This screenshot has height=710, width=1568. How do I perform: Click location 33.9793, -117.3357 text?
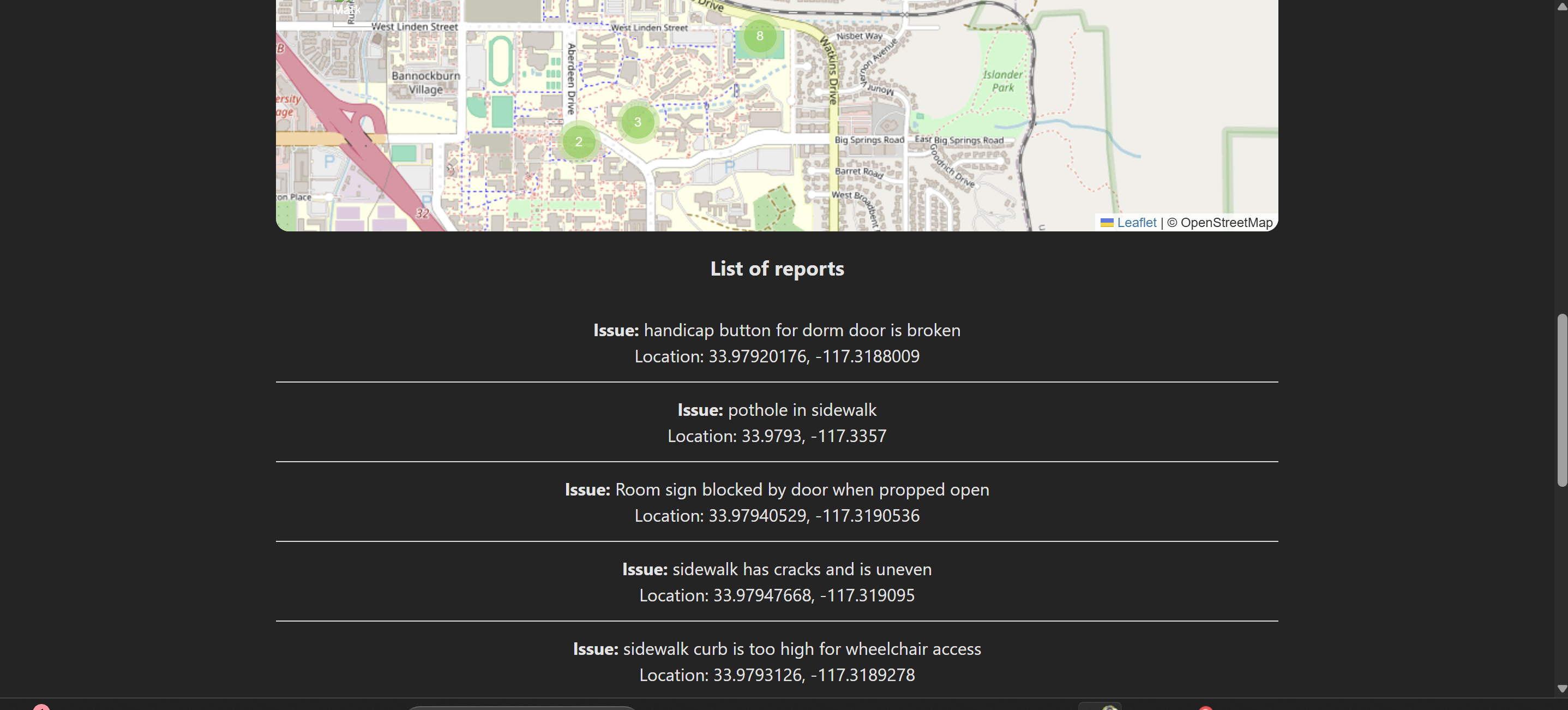[x=777, y=436]
